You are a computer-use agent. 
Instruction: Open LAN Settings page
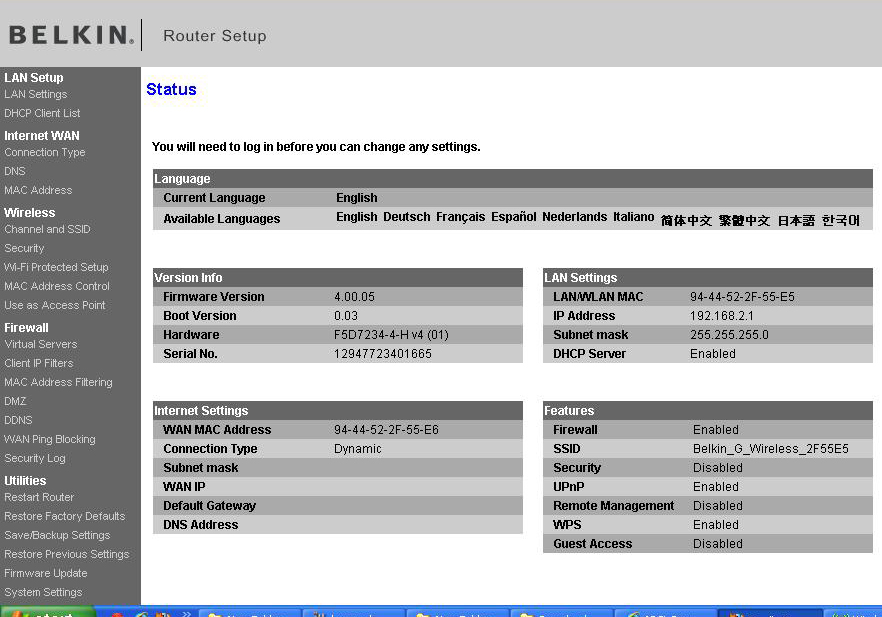point(35,94)
